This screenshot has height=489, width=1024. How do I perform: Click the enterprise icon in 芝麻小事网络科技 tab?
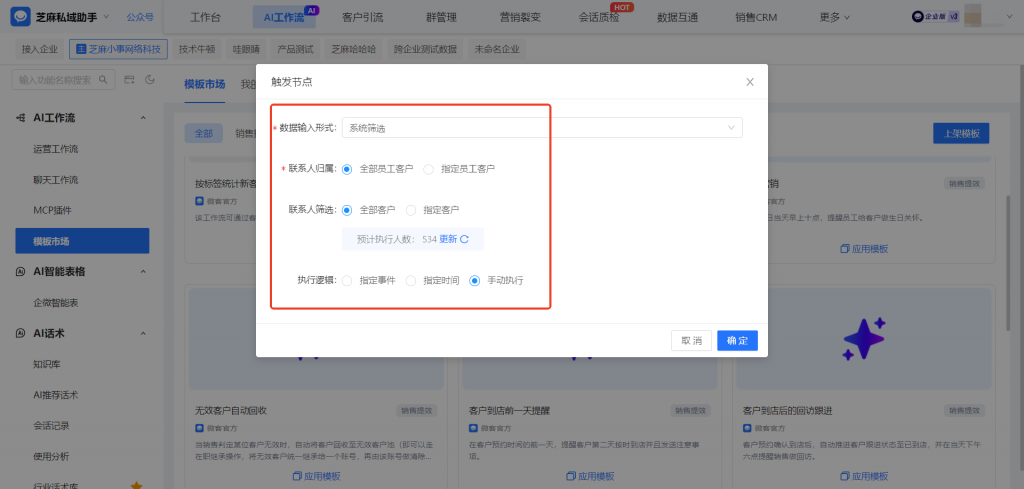click(82, 49)
